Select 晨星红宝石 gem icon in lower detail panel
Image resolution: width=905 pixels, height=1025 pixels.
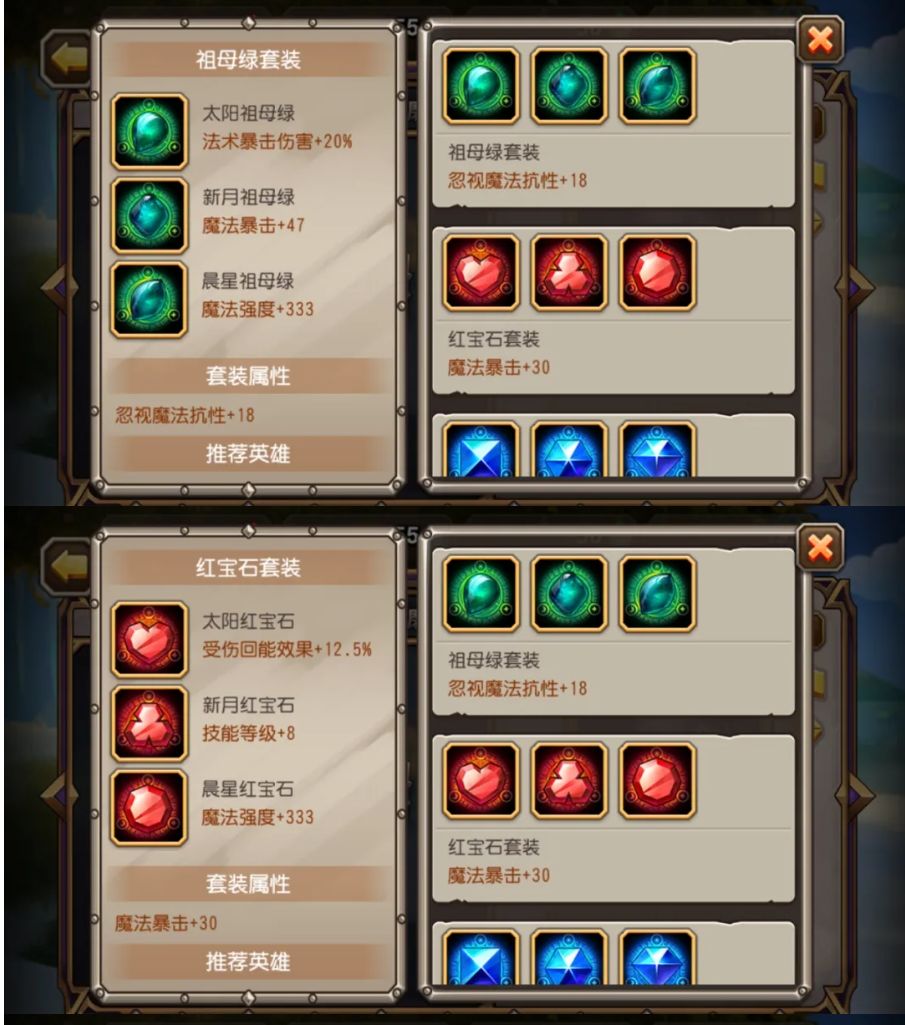pos(149,807)
